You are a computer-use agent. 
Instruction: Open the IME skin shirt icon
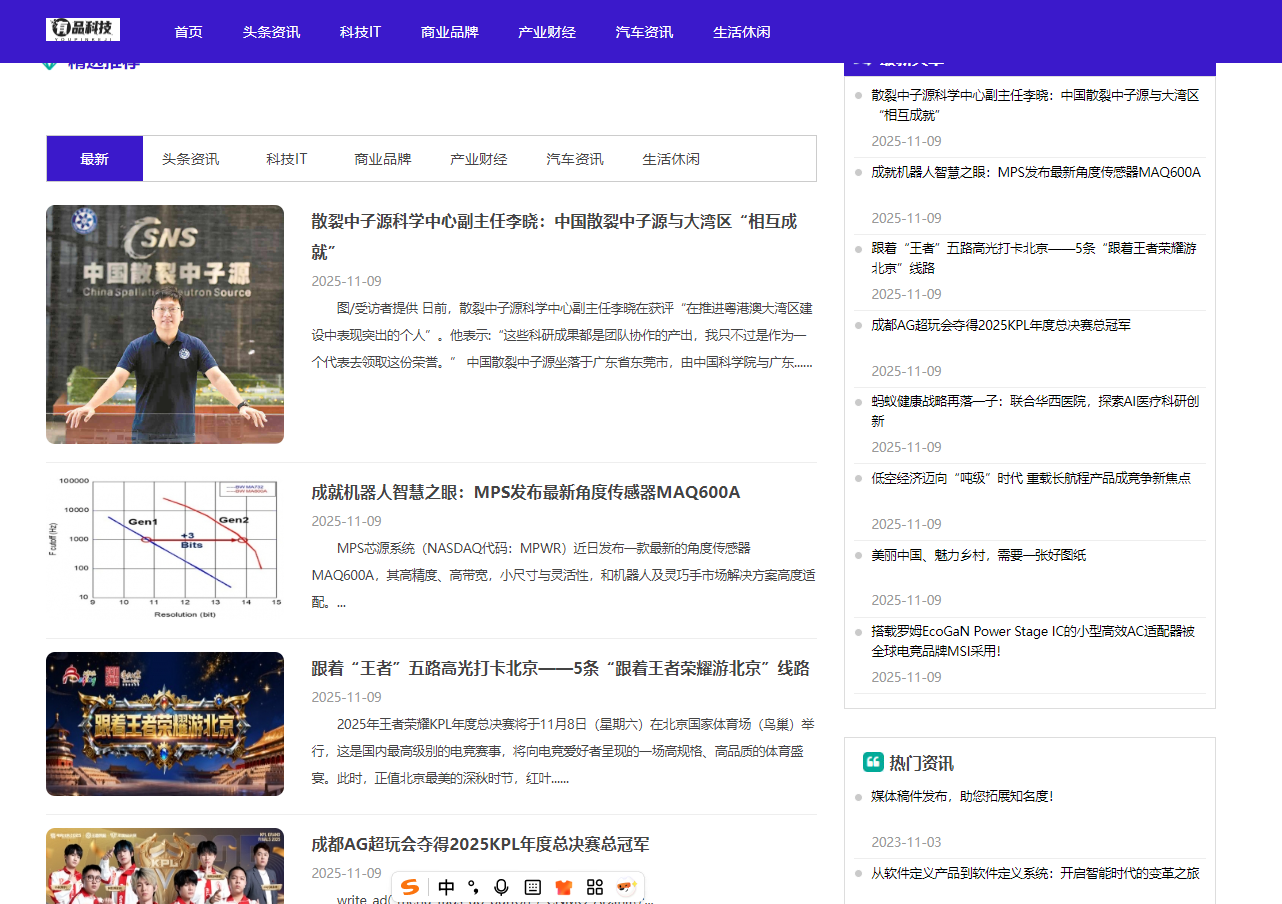point(564,887)
